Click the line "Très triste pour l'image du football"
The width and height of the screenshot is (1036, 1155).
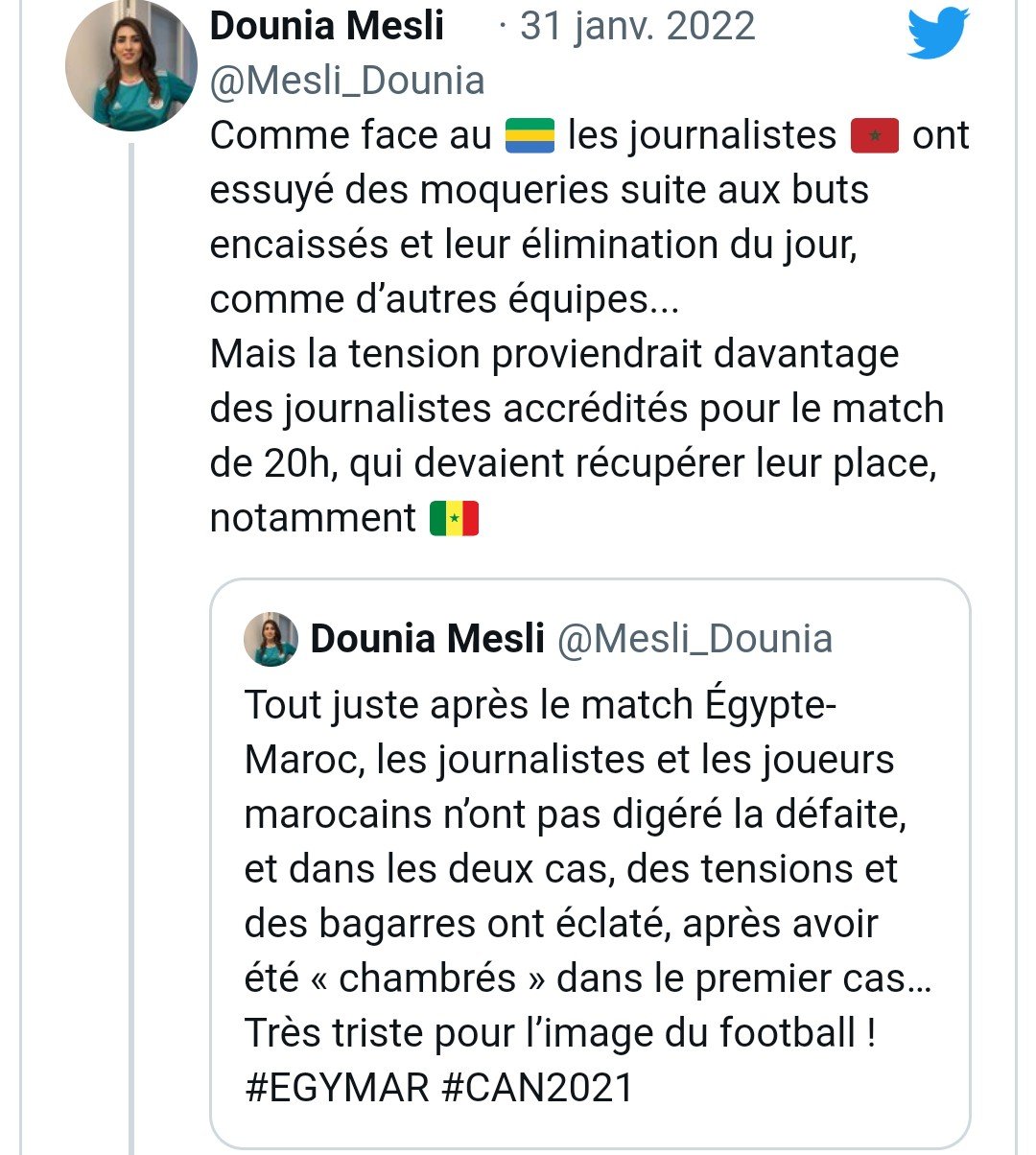(559, 1033)
